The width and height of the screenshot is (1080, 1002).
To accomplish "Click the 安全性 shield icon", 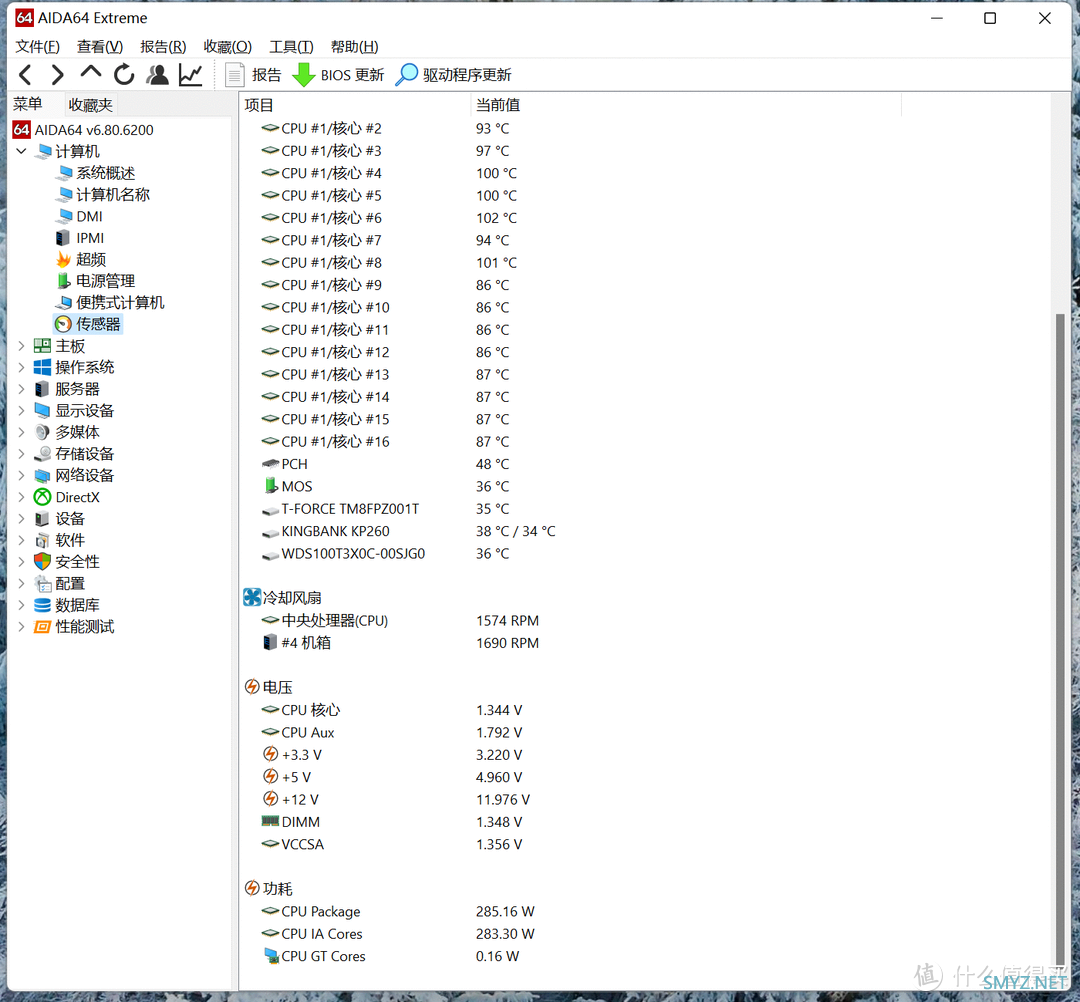I will coord(42,561).
